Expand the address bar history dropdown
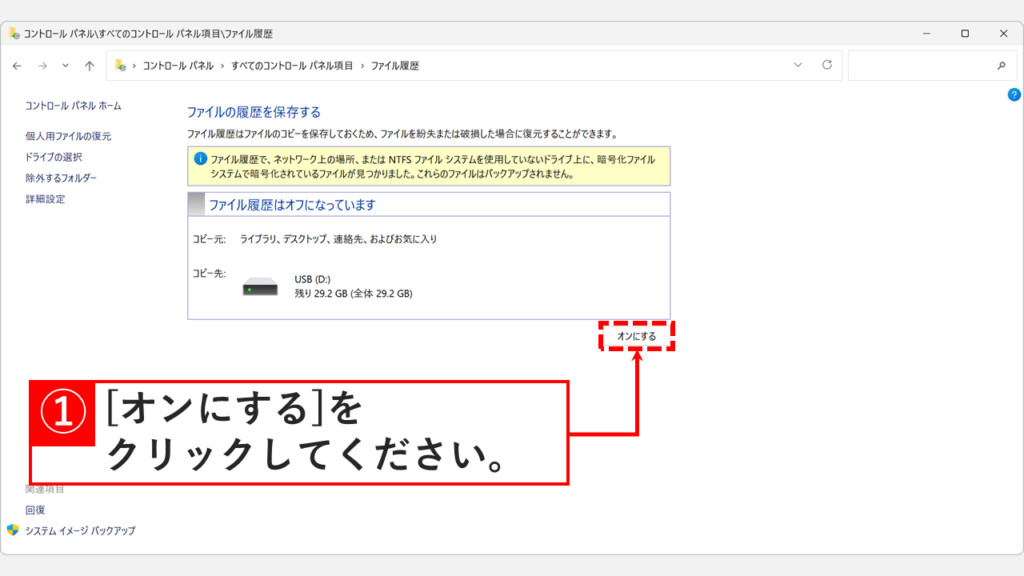Screen dimensions: 1024x576 [797, 65]
